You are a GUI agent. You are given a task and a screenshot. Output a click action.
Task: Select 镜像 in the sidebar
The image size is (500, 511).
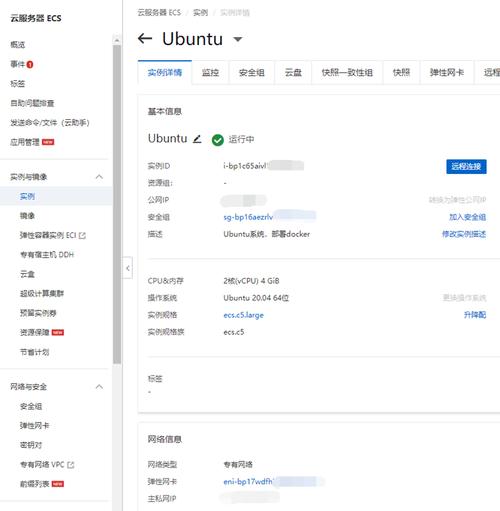pyautogui.click(x=27, y=216)
